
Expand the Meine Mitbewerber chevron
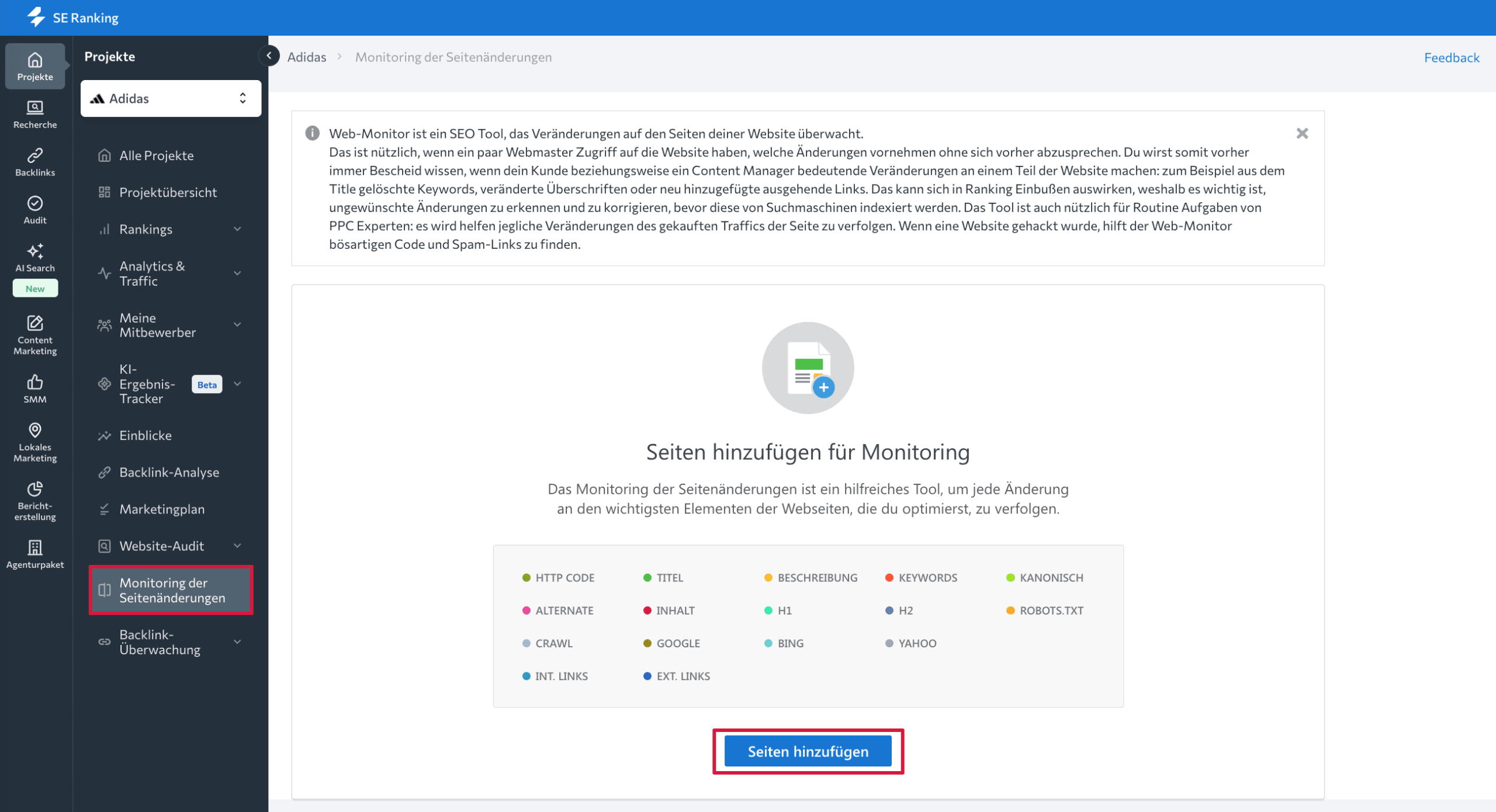pos(237,325)
